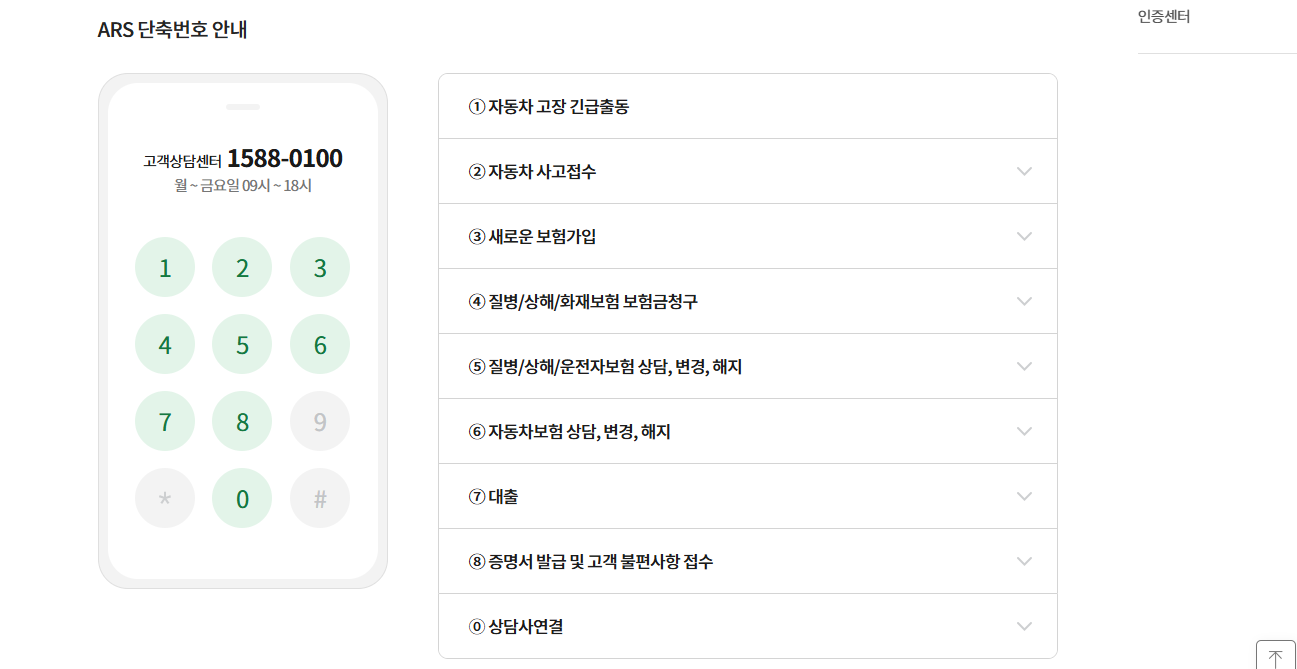Expand the 새로운 보험가입 chevron
This screenshot has width=1297, height=669.
1024,236
